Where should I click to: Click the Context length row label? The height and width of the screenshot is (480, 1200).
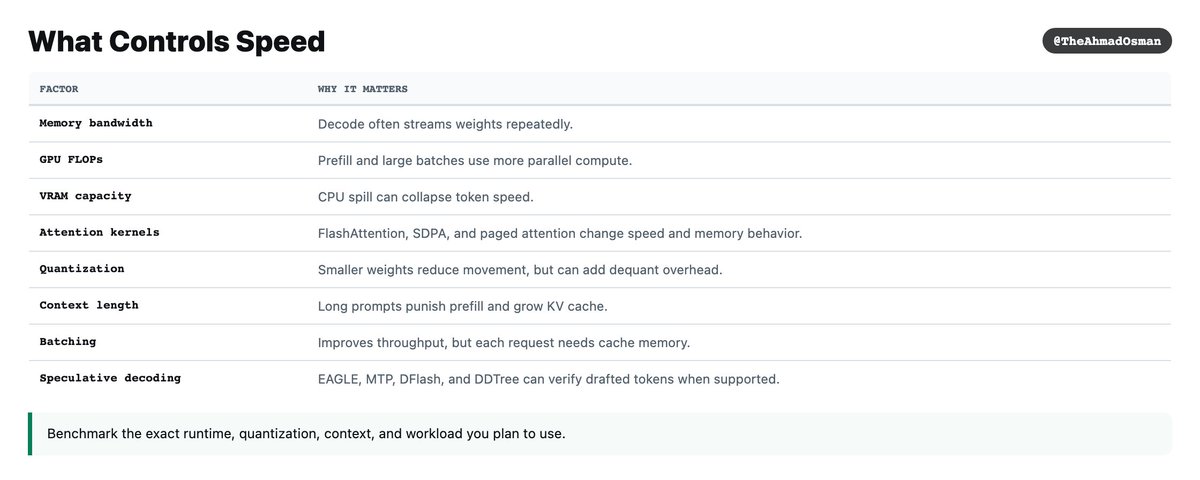tap(89, 305)
